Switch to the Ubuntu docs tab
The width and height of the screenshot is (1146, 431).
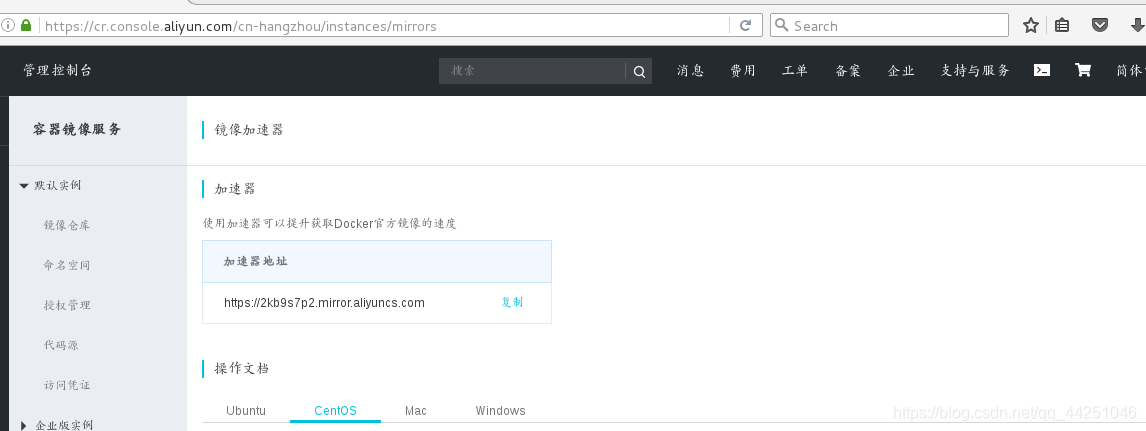pyautogui.click(x=246, y=411)
